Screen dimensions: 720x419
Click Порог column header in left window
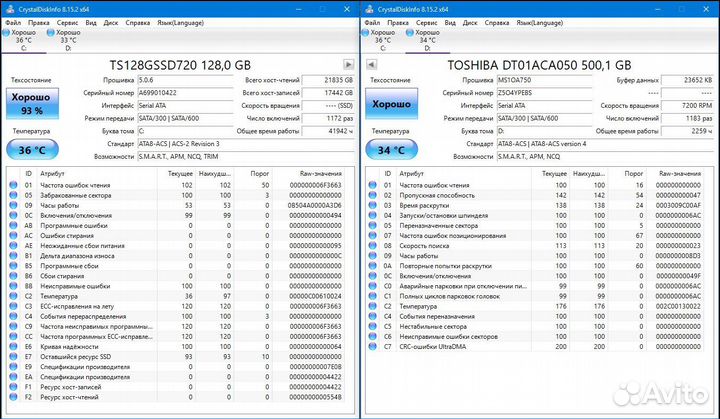pyautogui.click(x=259, y=174)
